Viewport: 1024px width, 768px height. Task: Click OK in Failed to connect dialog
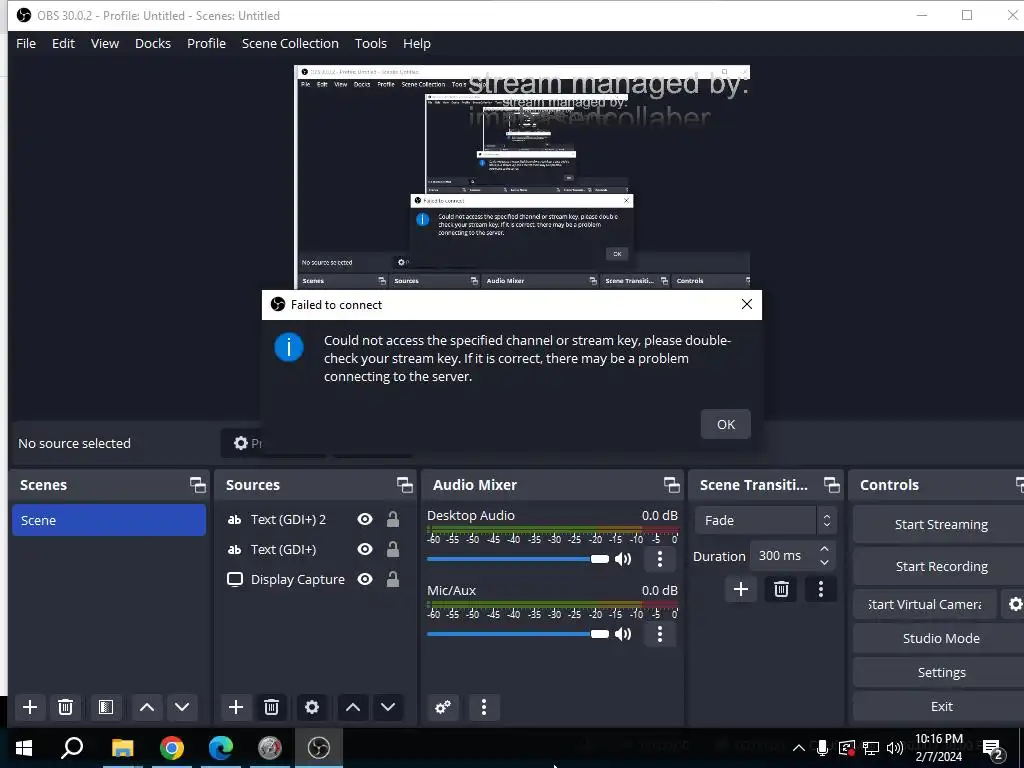(x=726, y=424)
